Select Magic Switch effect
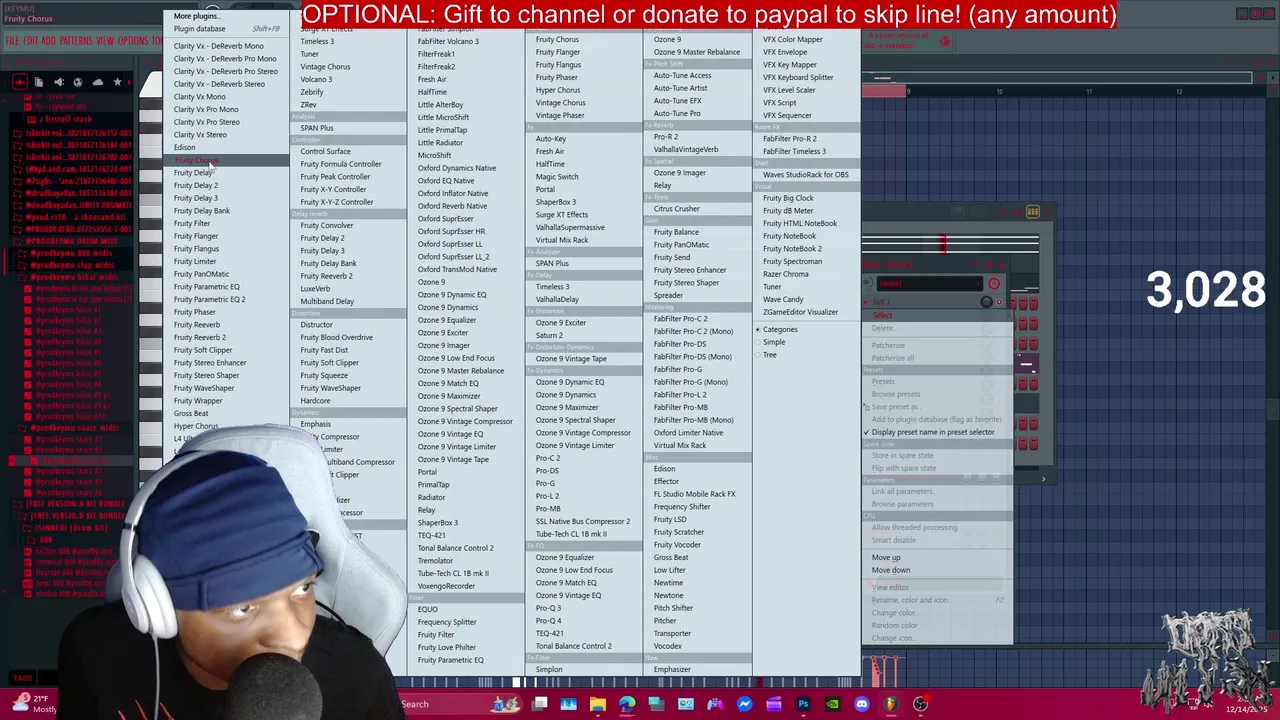 tap(557, 177)
